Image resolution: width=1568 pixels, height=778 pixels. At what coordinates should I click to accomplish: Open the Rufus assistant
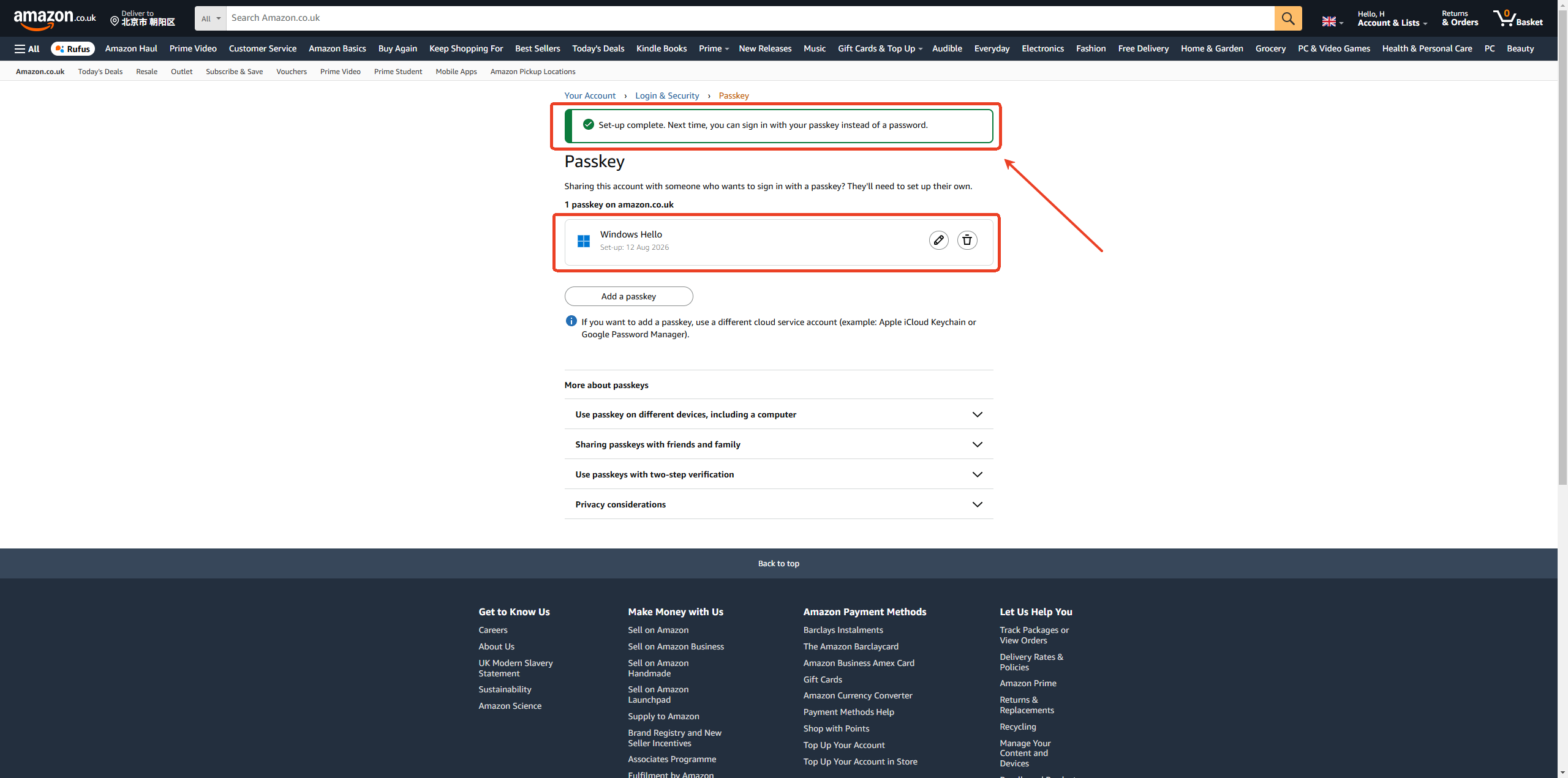[x=73, y=49]
